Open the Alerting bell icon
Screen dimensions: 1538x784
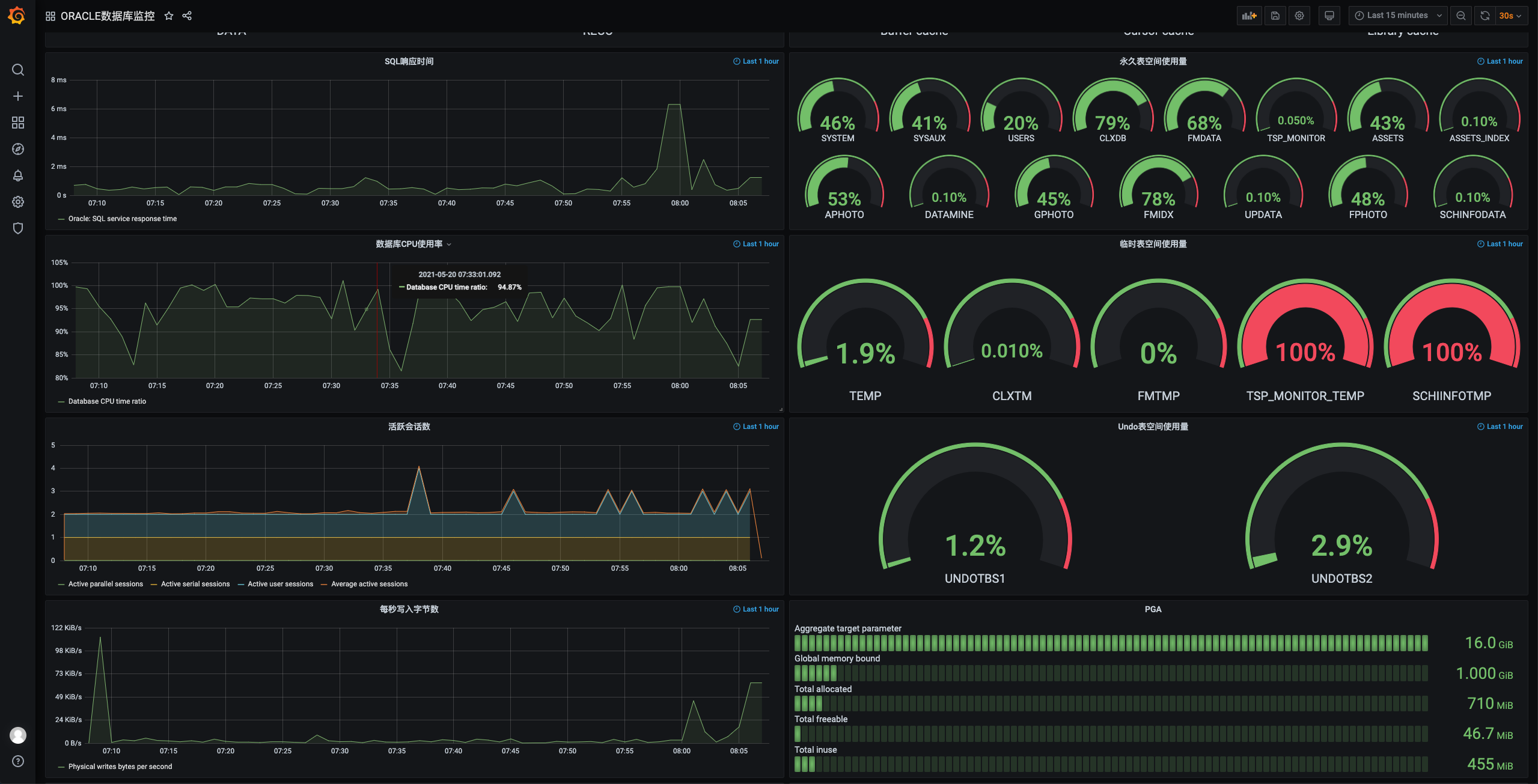click(x=18, y=175)
